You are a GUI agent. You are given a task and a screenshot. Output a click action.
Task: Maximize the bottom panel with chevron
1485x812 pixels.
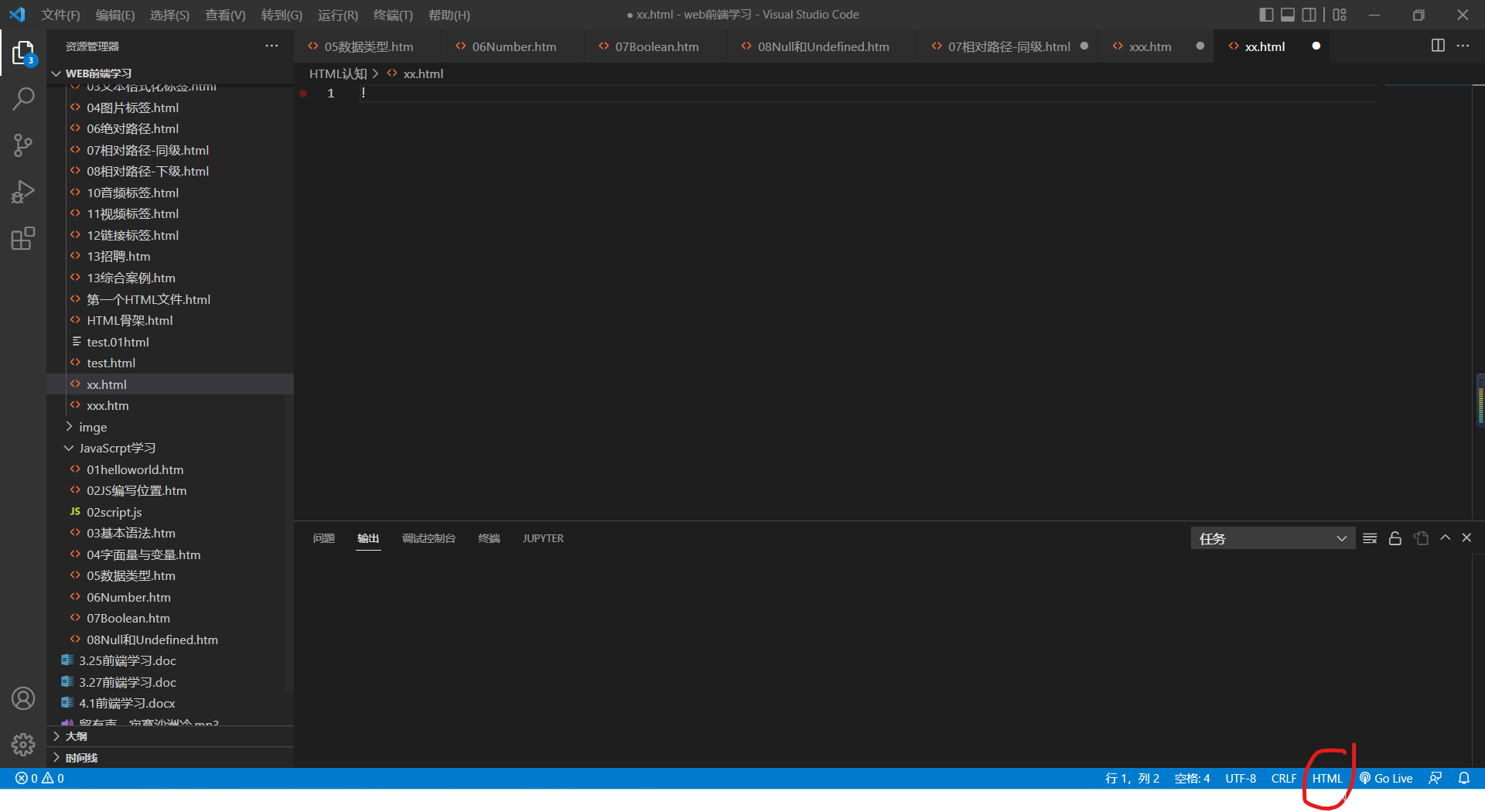click(x=1445, y=538)
